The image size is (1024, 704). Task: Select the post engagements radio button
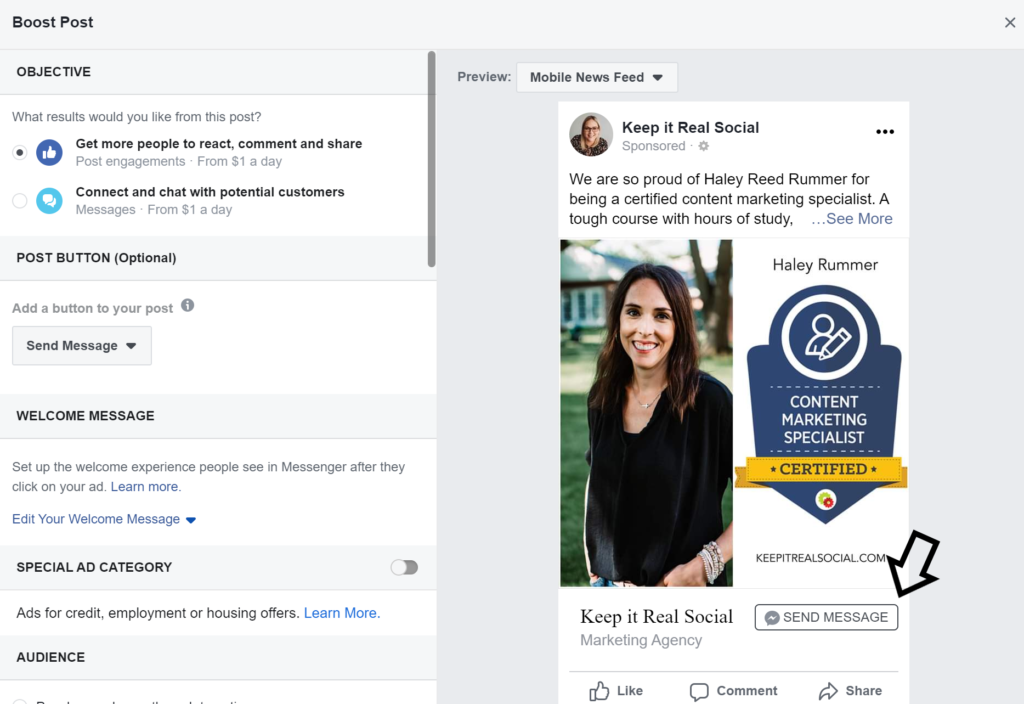(20, 153)
